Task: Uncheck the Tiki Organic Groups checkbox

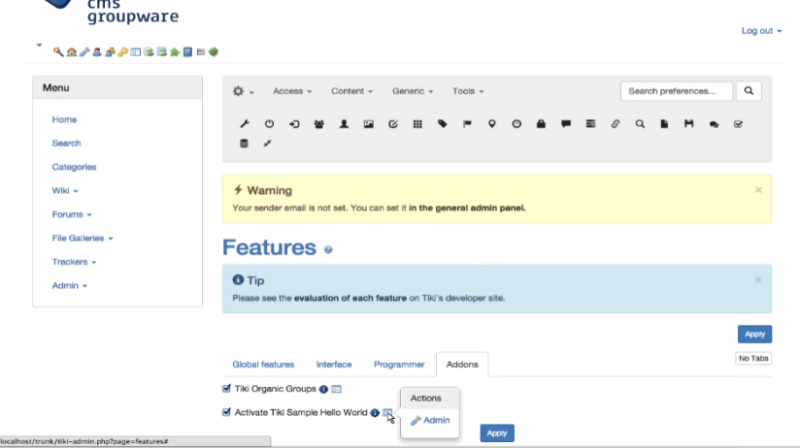Action: pyautogui.click(x=227, y=388)
